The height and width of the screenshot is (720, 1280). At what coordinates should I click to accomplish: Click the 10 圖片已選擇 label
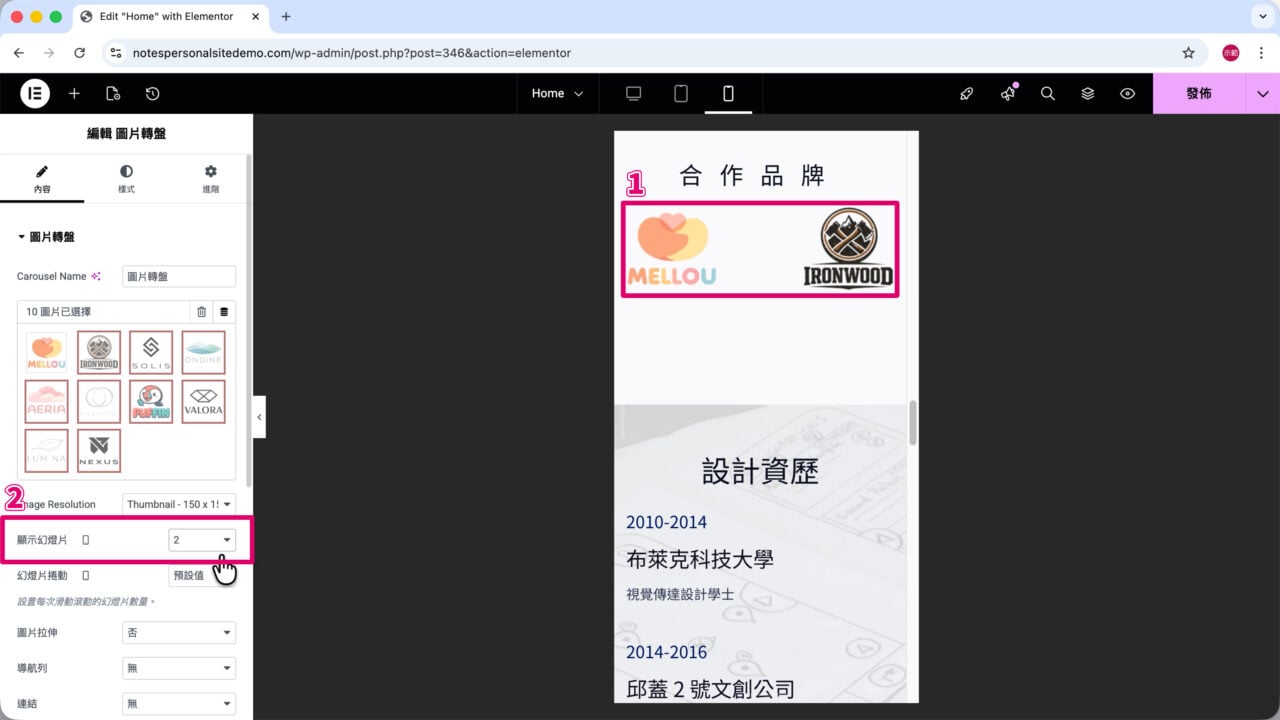(x=58, y=312)
